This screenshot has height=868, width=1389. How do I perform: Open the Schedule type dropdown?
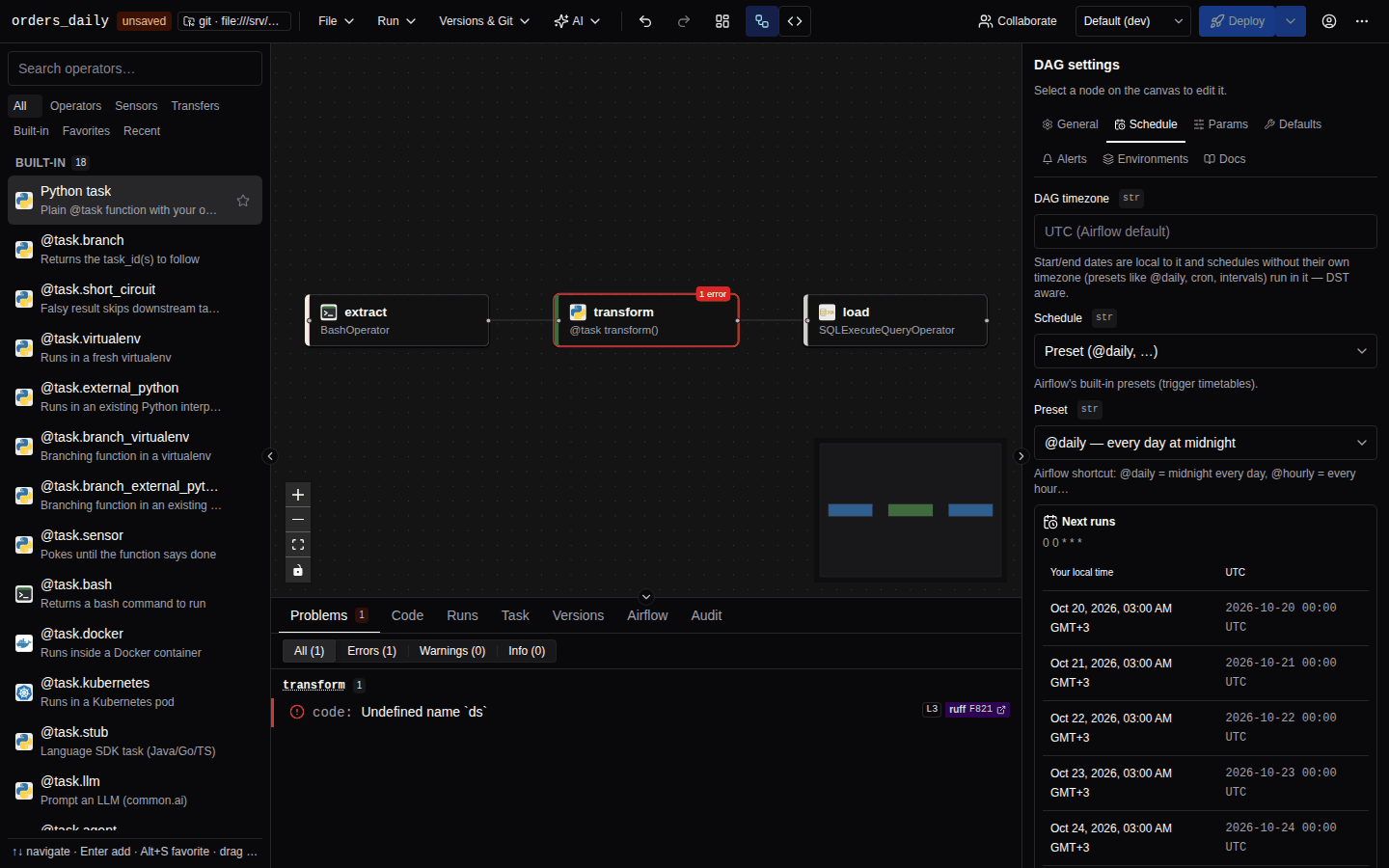click(x=1206, y=351)
